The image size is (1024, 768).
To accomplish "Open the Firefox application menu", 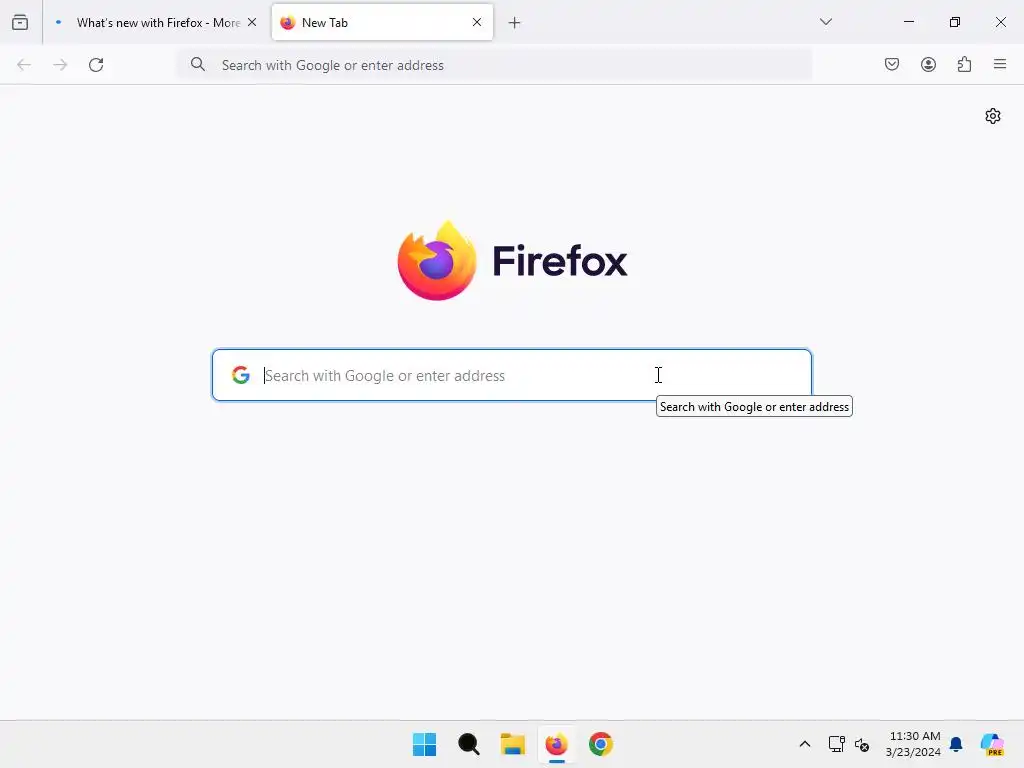I will tap(1000, 64).
